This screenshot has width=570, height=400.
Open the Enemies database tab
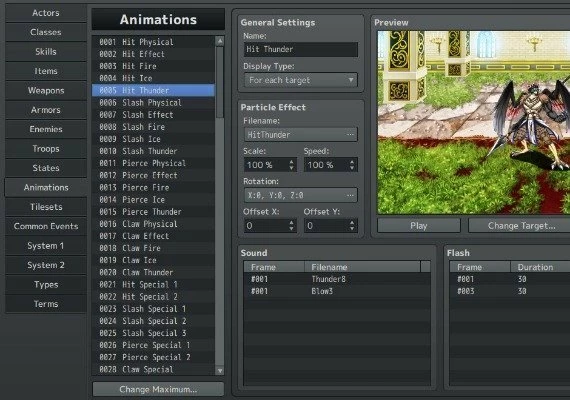(x=46, y=129)
